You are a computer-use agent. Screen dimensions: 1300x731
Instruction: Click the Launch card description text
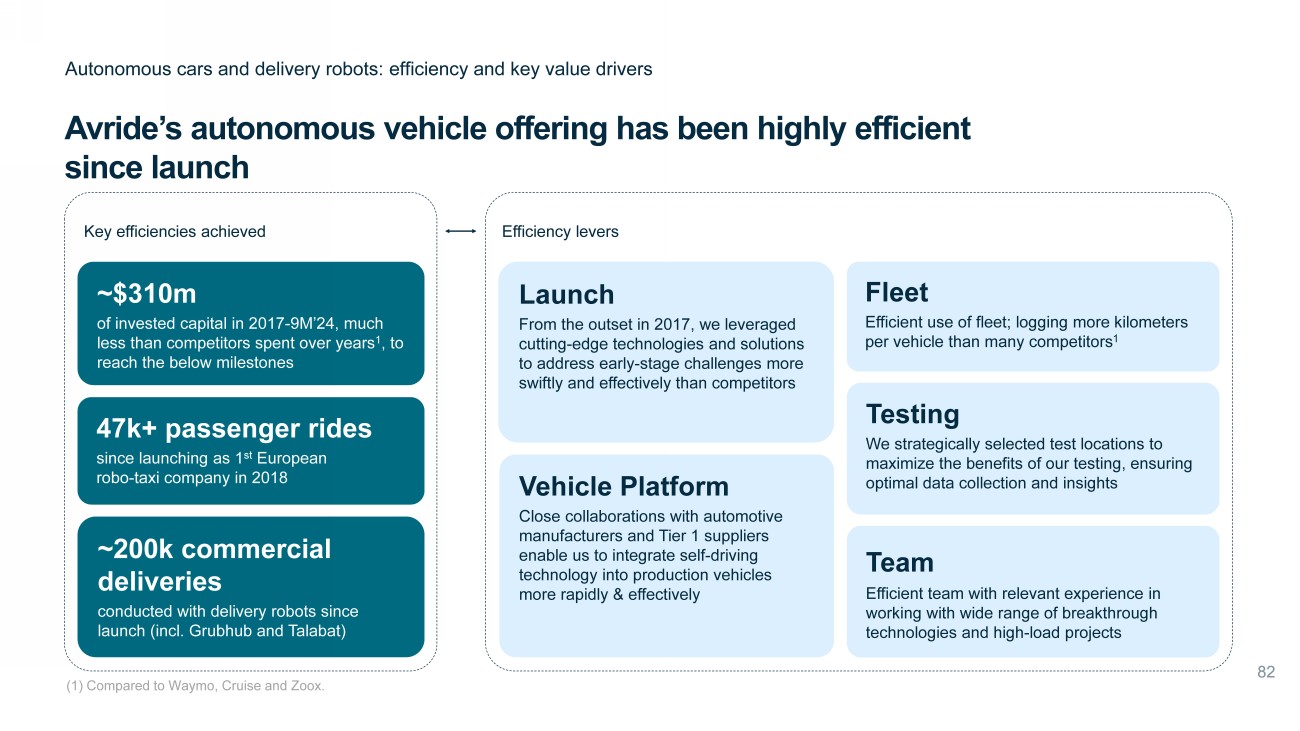coord(661,353)
